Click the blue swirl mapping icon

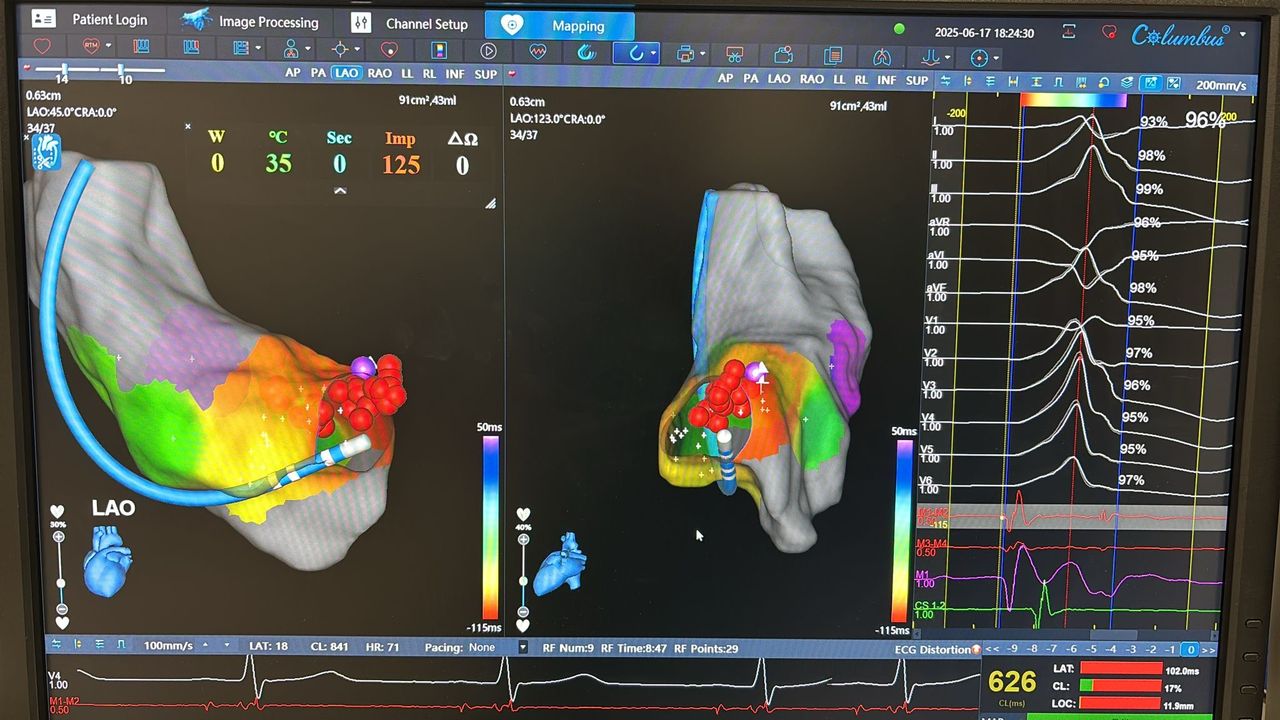click(587, 52)
